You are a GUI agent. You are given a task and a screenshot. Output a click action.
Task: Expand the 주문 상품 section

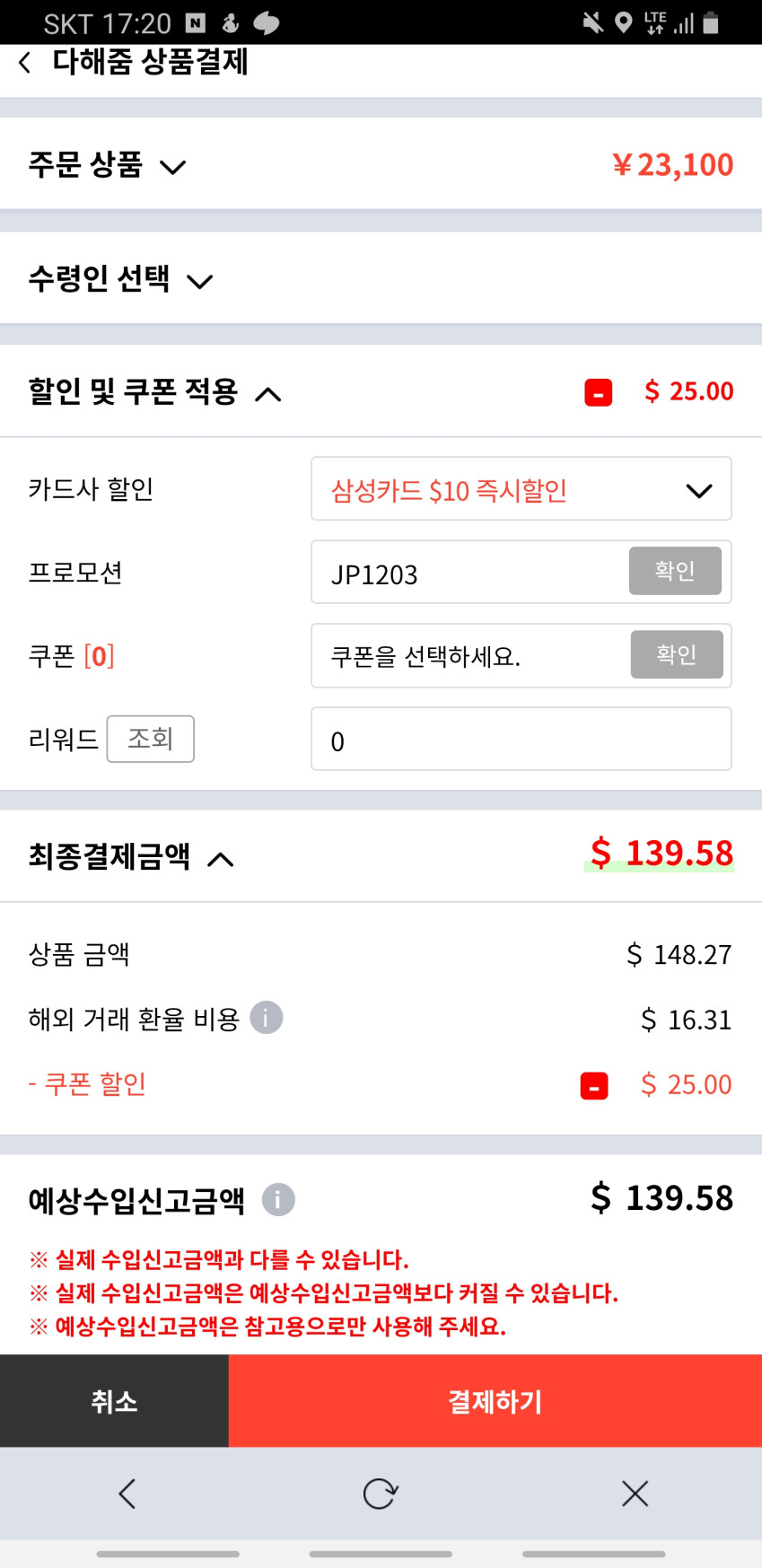tap(172, 167)
